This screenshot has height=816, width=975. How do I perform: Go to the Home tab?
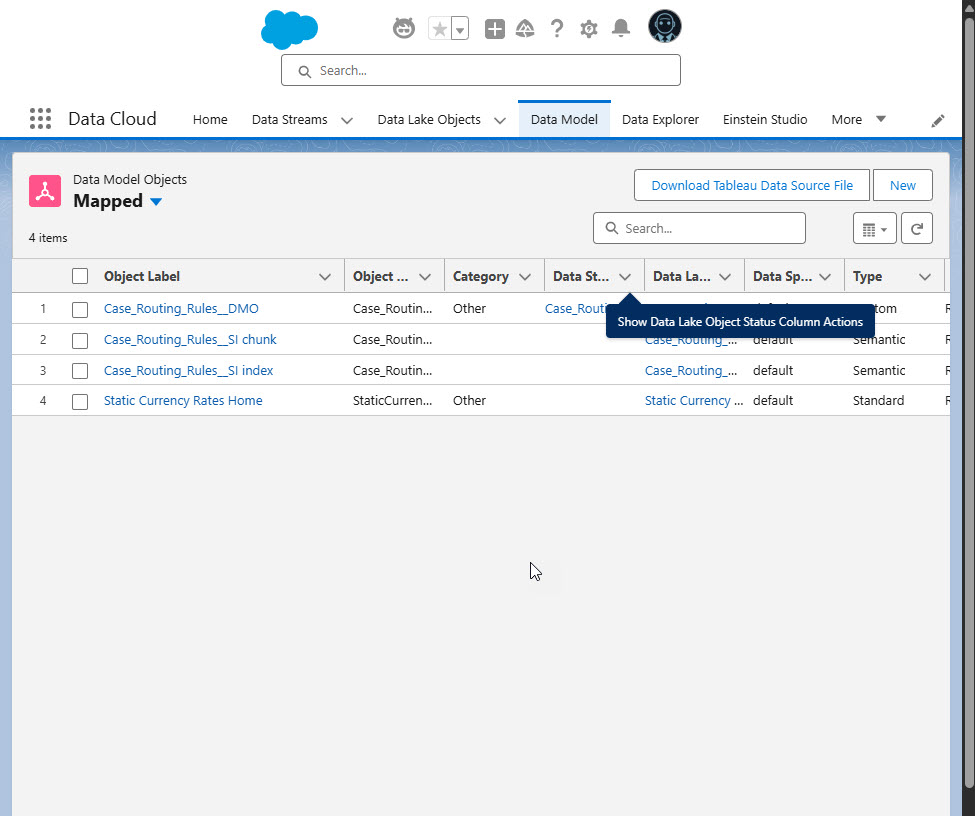coord(210,119)
